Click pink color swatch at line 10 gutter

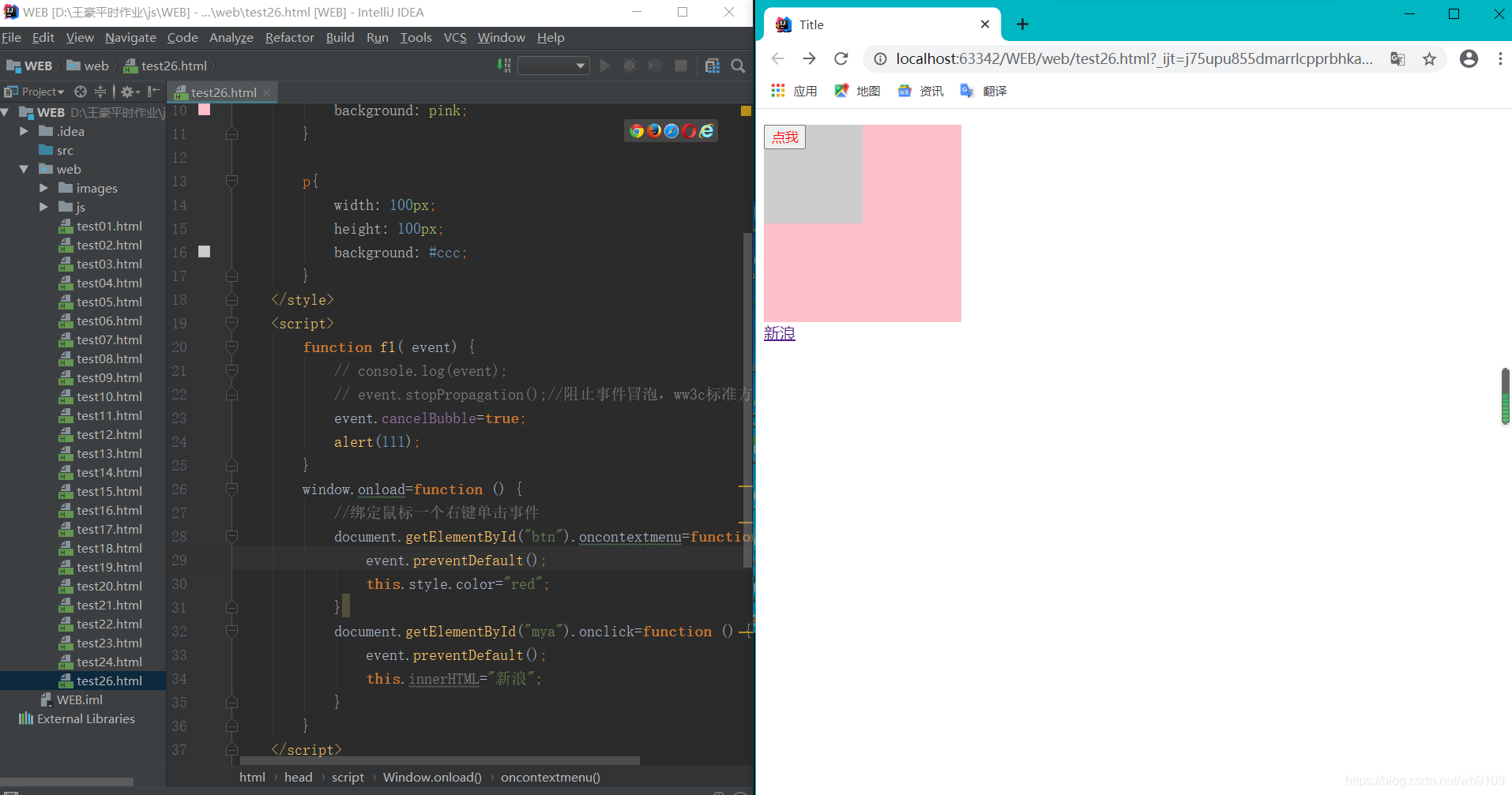click(204, 110)
